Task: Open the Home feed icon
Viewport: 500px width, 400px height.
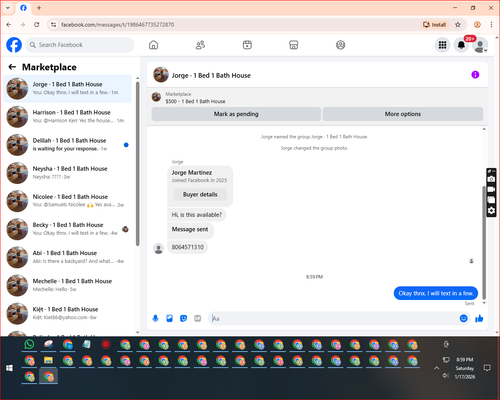Action: pyautogui.click(x=153, y=45)
